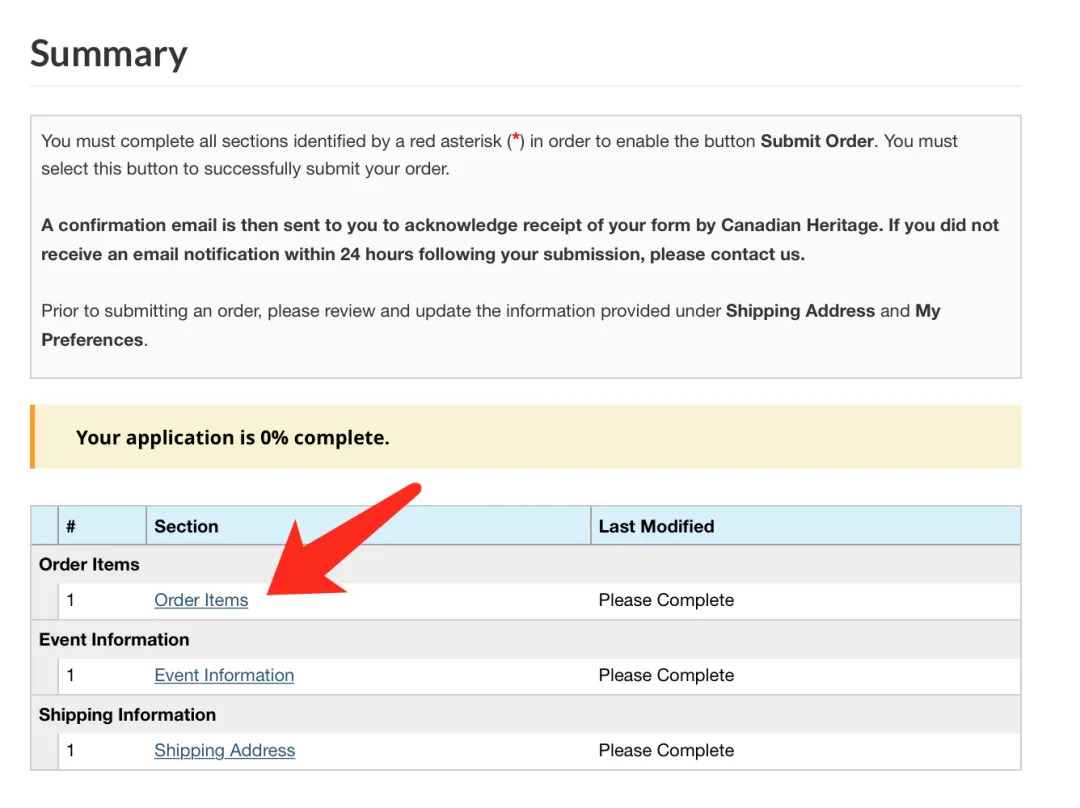Click "Please Complete" status in Event Information row

[x=666, y=675]
